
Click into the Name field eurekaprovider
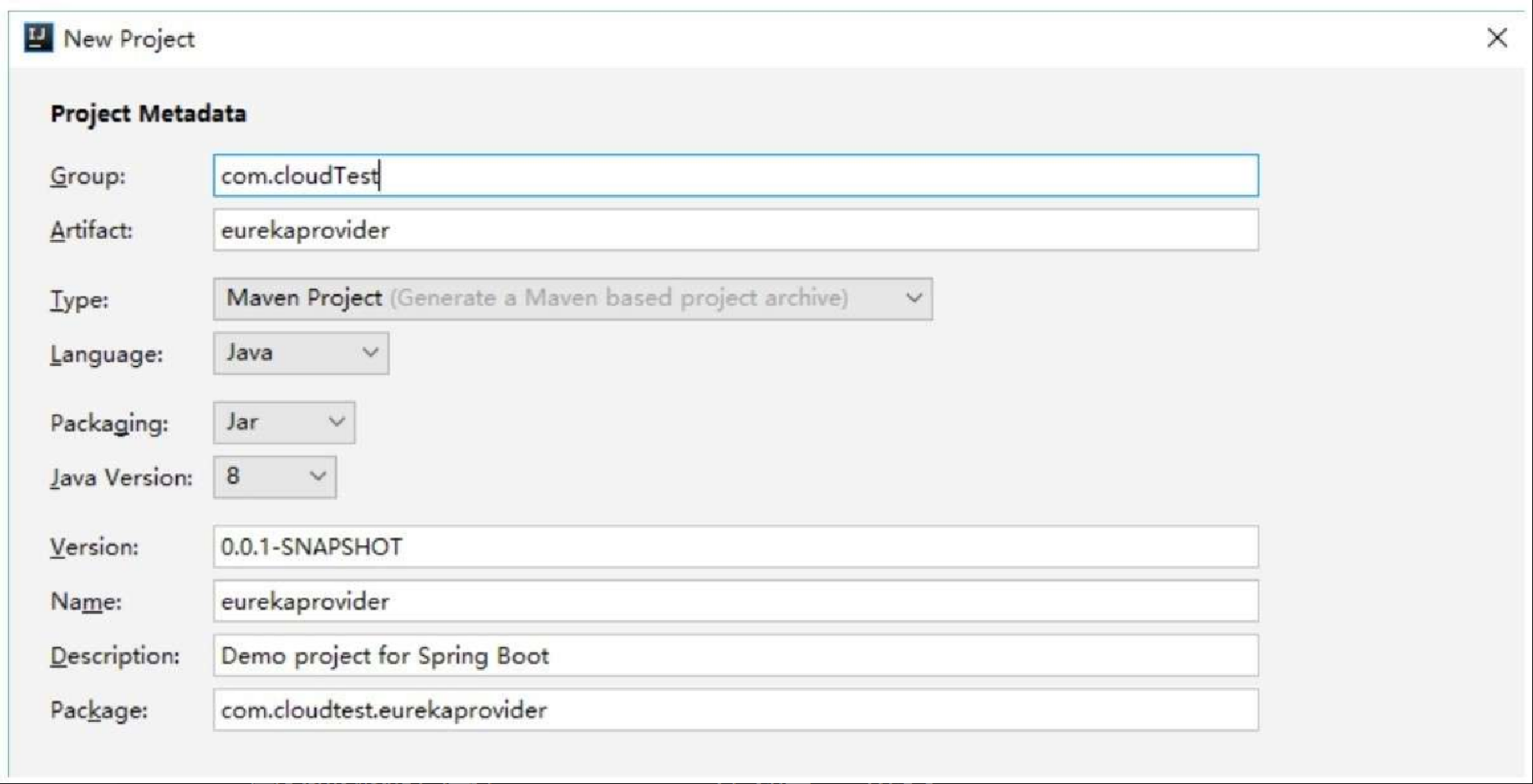735,601
